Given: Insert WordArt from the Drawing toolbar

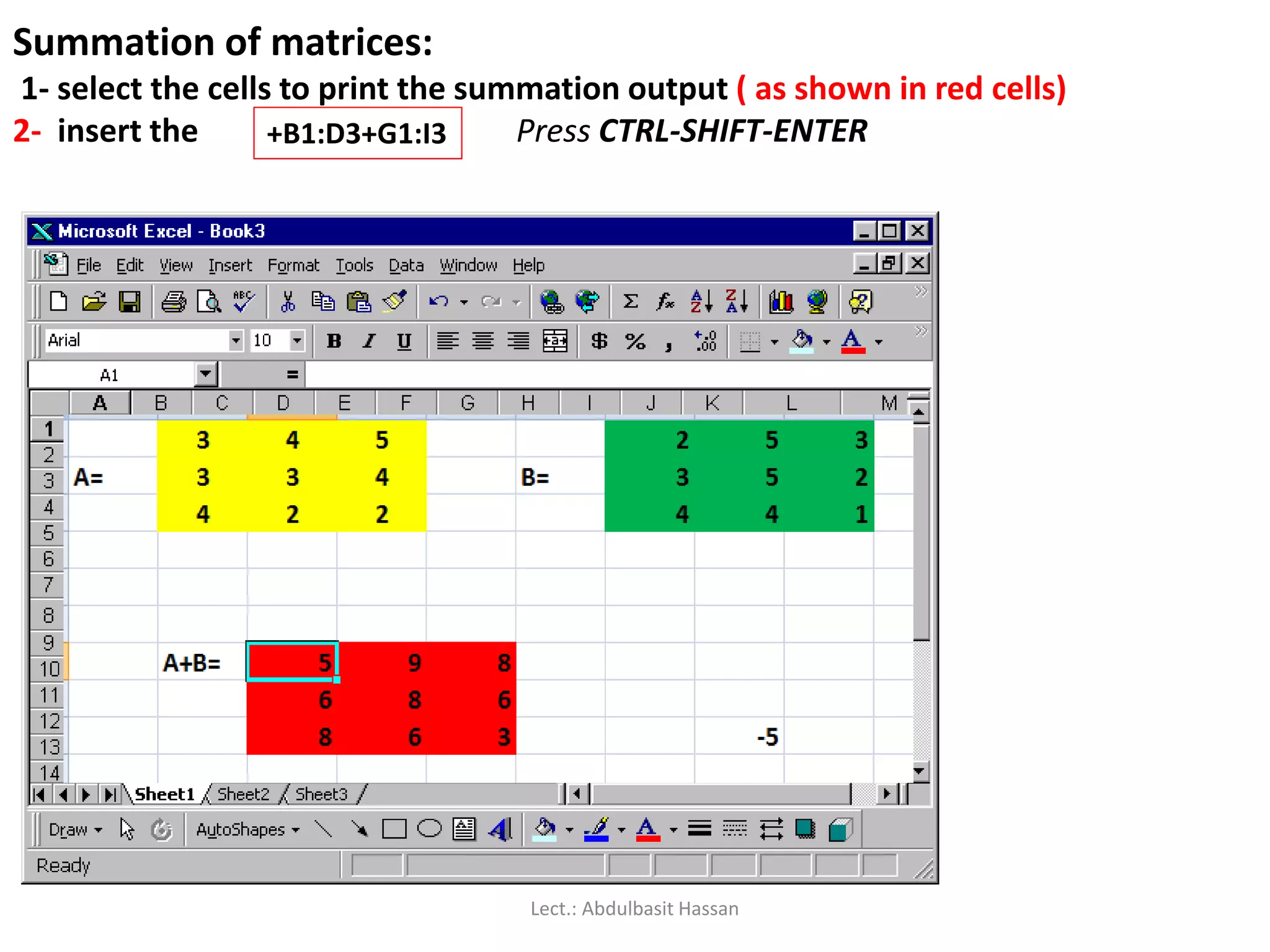Looking at the screenshot, I should 500,829.
